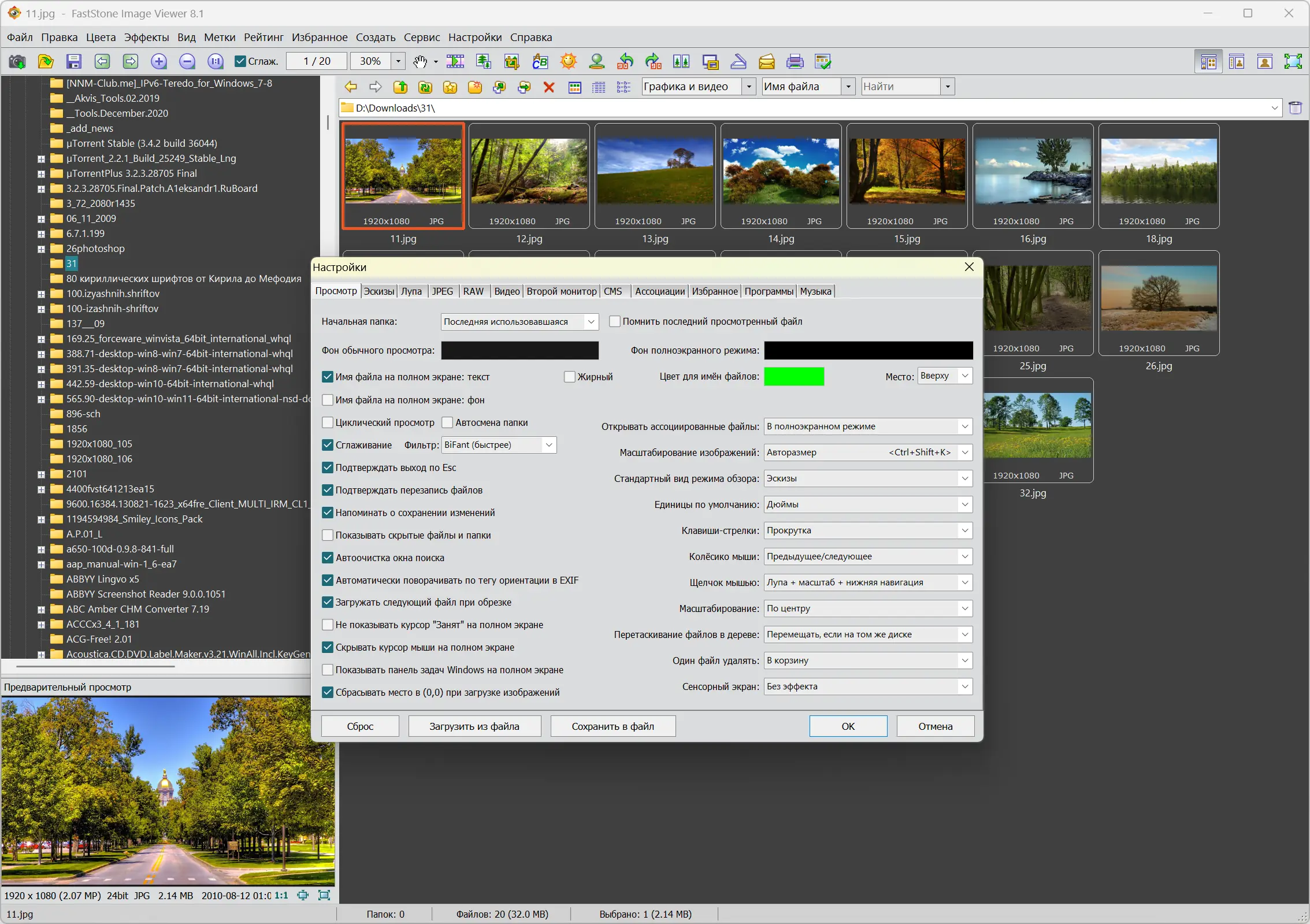Viewport: 1310px width, 924px height.
Task: Switch to the JPEG settings tab
Action: 443,291
